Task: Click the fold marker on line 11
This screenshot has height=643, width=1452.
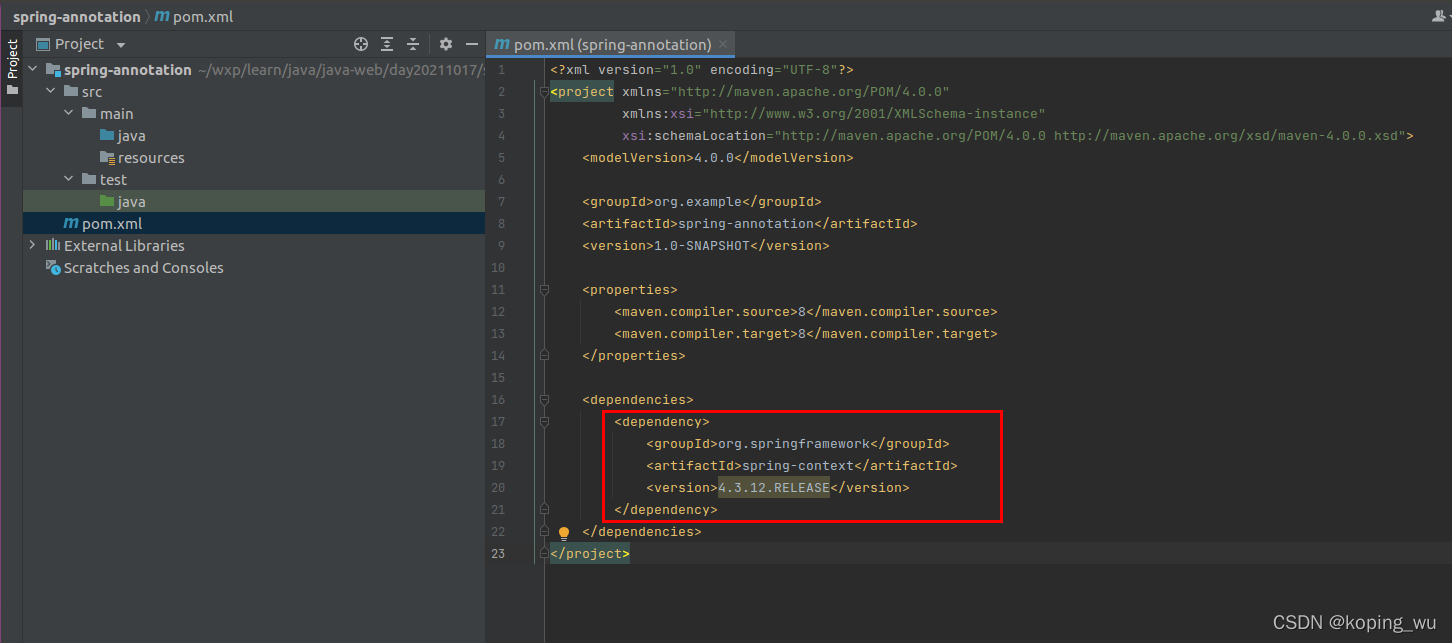Action: pyautogui.click(x=544, y=290)
